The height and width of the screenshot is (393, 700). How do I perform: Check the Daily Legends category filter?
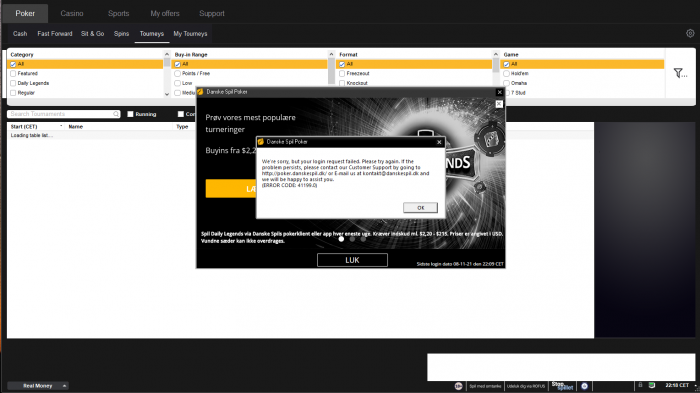13,84
